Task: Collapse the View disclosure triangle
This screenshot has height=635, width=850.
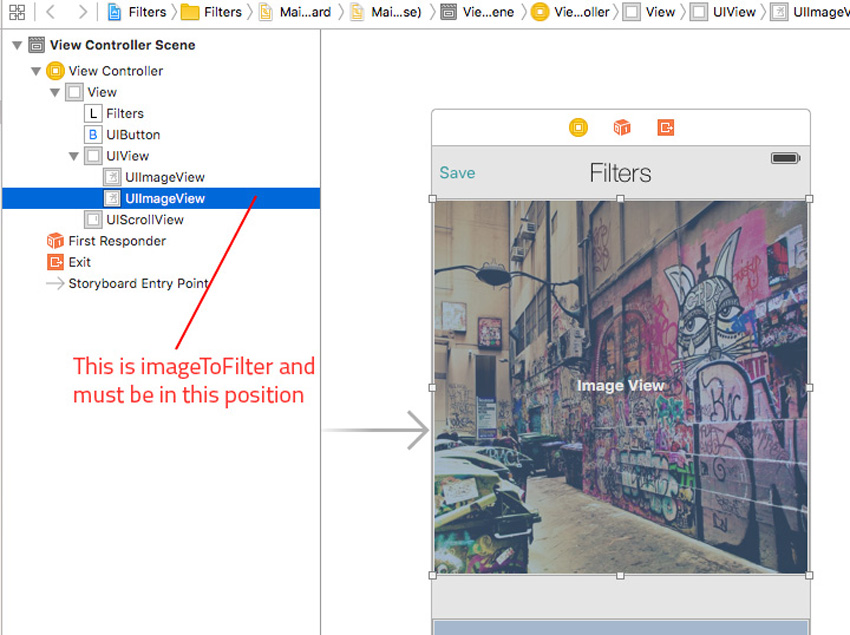Action: pyautogui.click(x=55, y=92)
